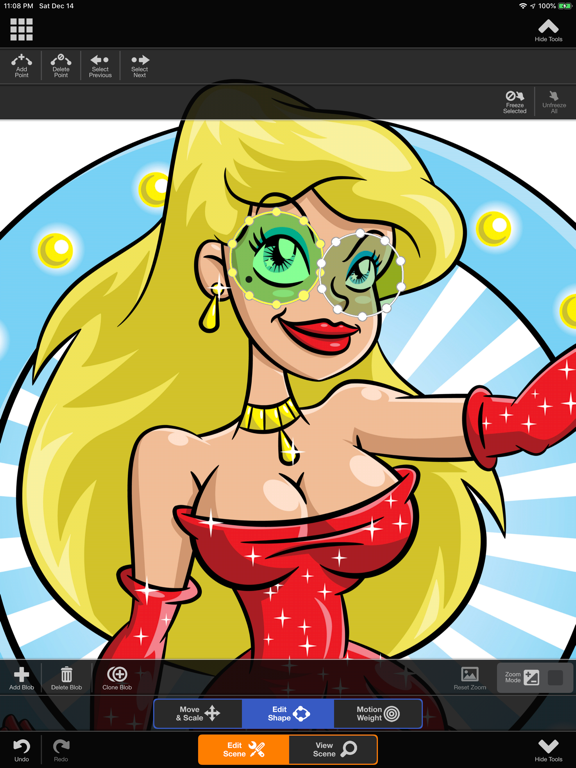576x768 pixels.
Task: Click Select Next point arrow
Action: 140,66
